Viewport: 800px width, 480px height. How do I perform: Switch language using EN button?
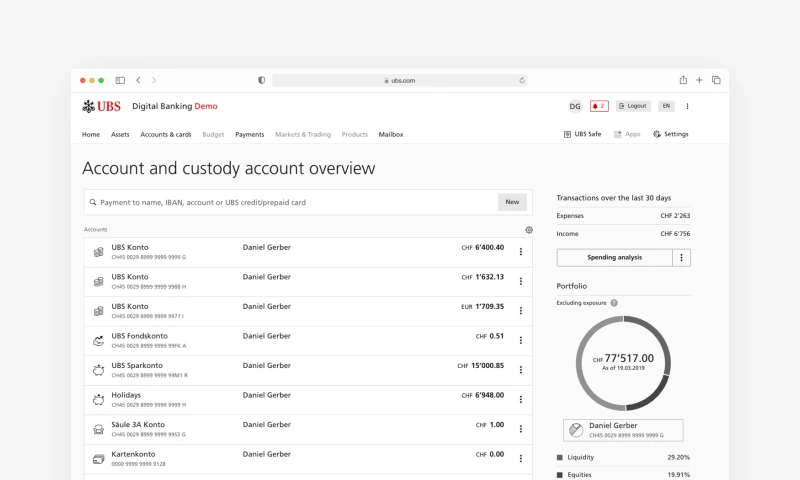click(x=666, y=106)
